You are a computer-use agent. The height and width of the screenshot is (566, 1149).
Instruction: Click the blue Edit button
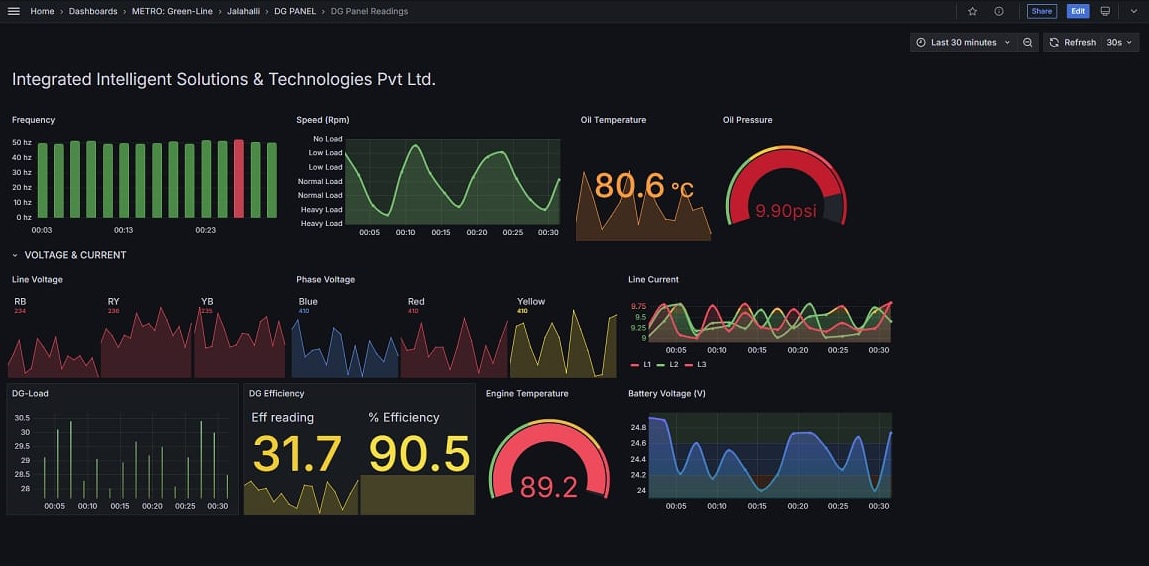pos(1077,11)
